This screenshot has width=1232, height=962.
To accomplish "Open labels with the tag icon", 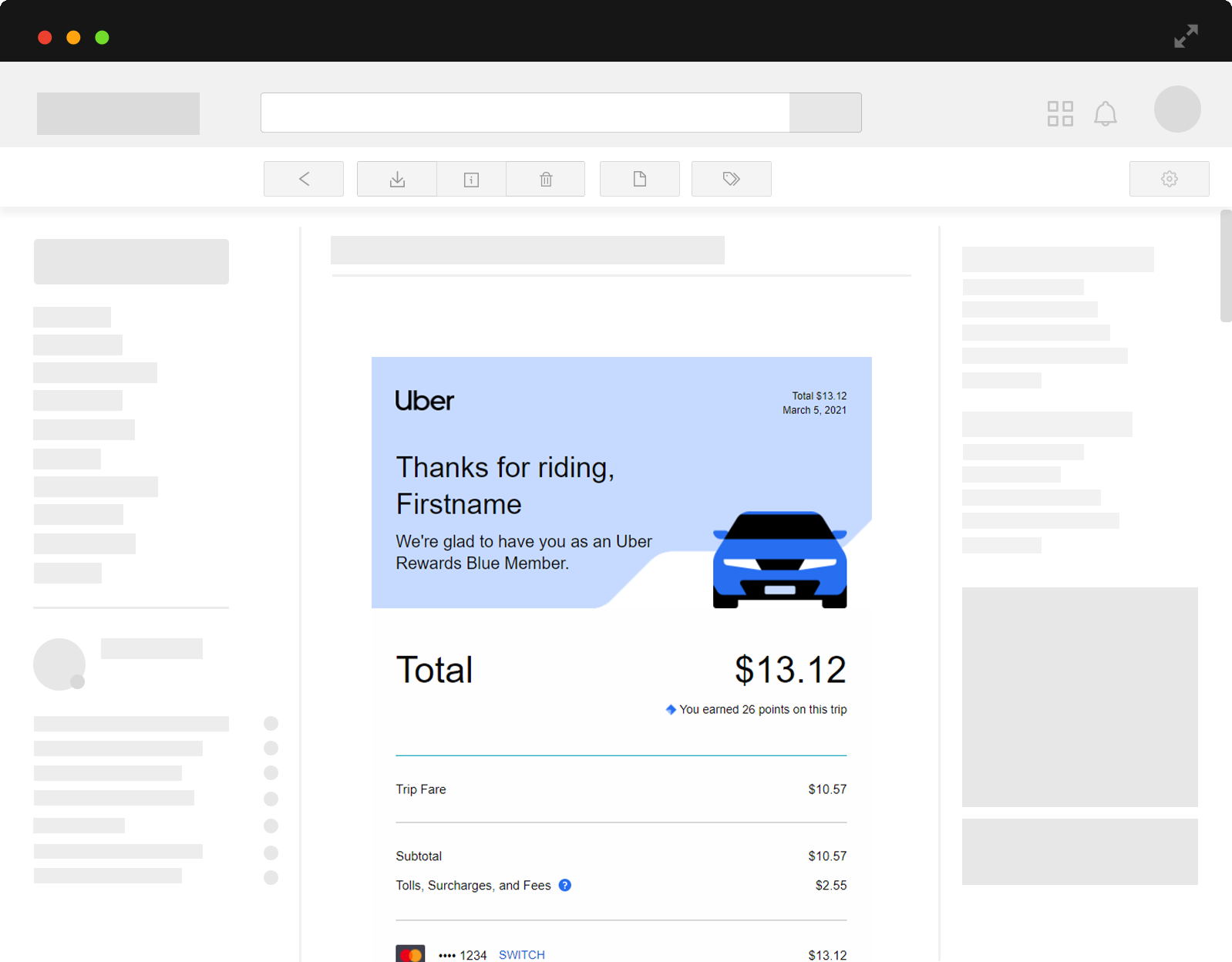I will click(732, 179).
